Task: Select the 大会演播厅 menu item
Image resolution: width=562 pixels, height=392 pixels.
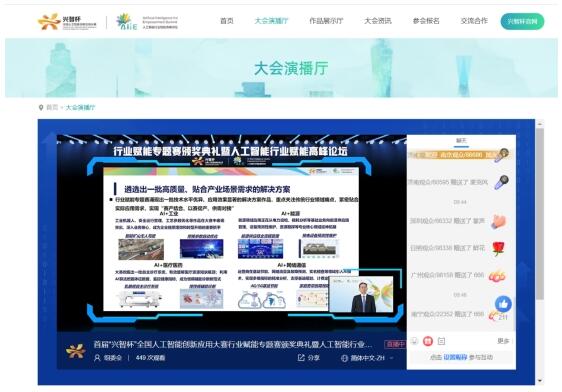Action: pyautogui.click(x=271, y=21)
